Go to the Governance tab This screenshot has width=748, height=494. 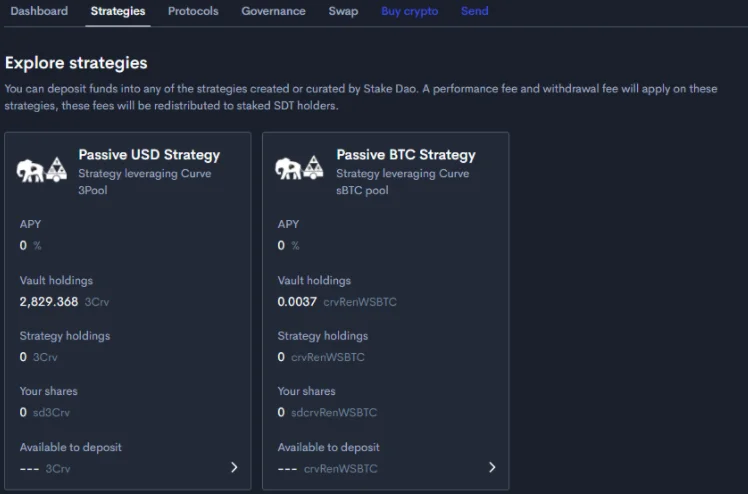coord(273,11)
